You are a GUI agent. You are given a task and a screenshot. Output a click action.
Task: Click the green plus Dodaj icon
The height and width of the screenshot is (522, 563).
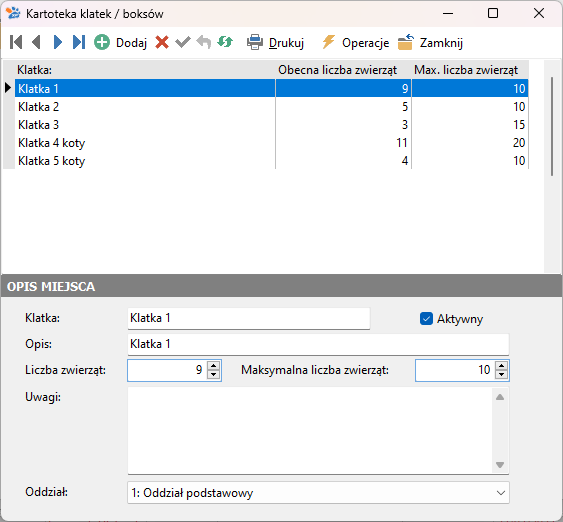coord(102,42)
